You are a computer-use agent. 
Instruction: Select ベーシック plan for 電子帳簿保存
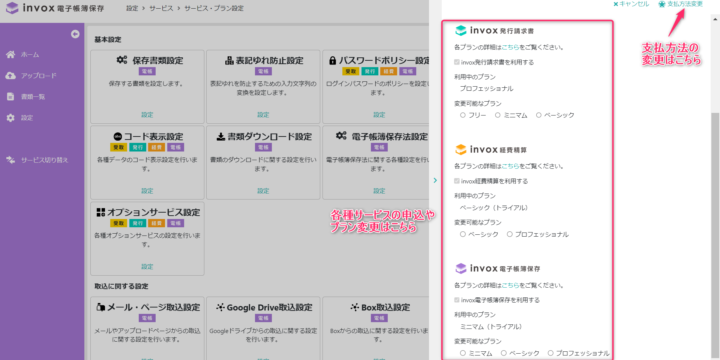(504, 353)
